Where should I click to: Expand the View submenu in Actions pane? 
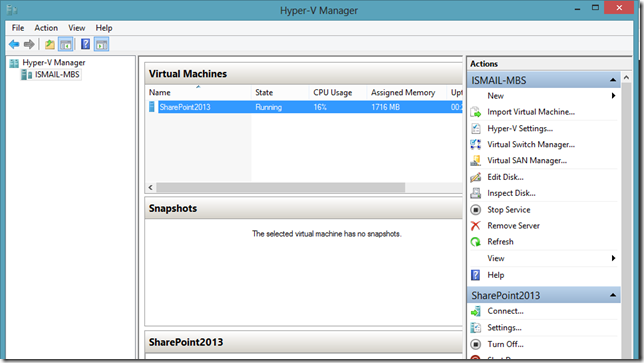[613, 258]
